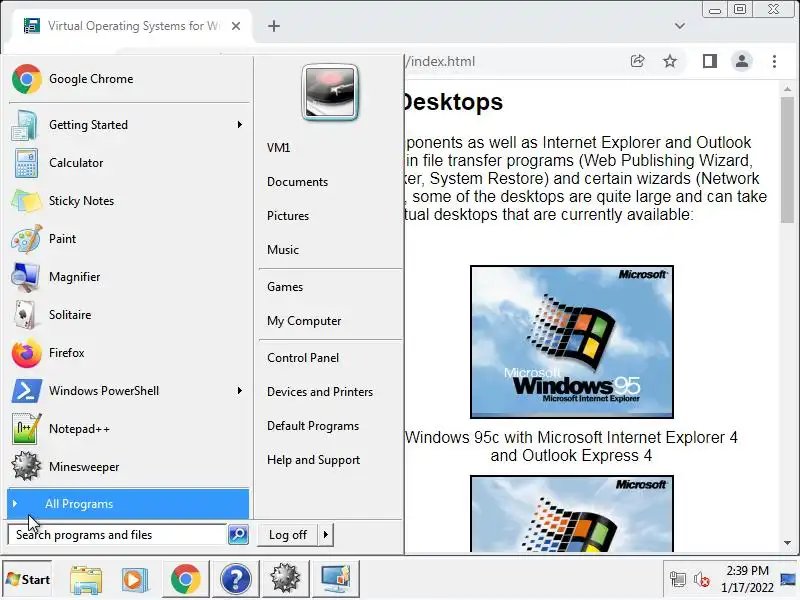Image resolution: width=800 pixels, height=600 pixels.
Task: Launch Notepad++ from the Start menu
Action: [128, 429]
